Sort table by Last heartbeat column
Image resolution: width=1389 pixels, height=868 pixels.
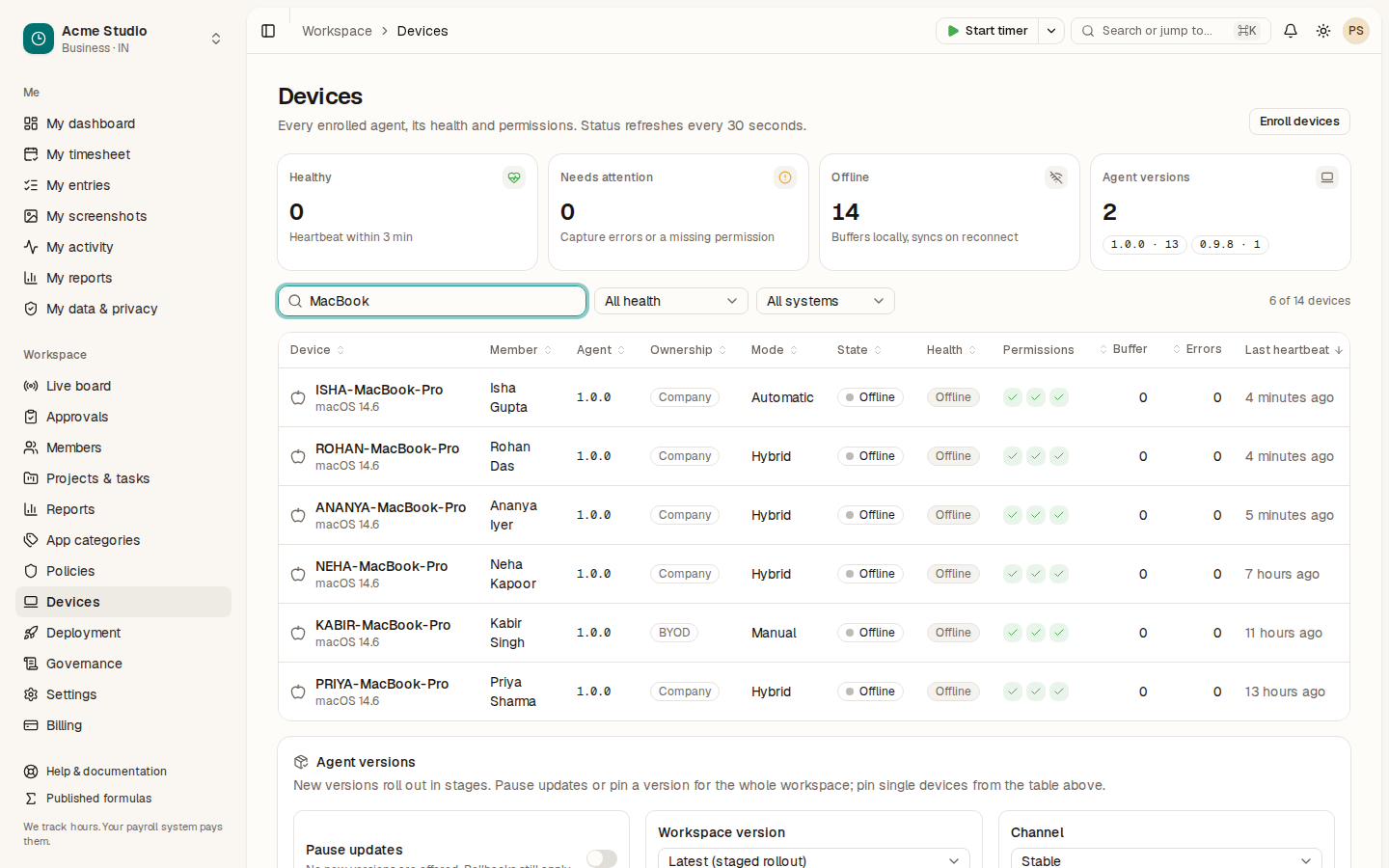pos(1294,350)
